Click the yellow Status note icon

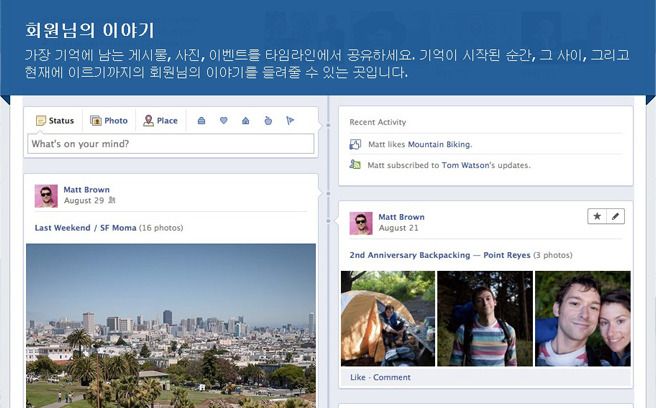(41, 121)
